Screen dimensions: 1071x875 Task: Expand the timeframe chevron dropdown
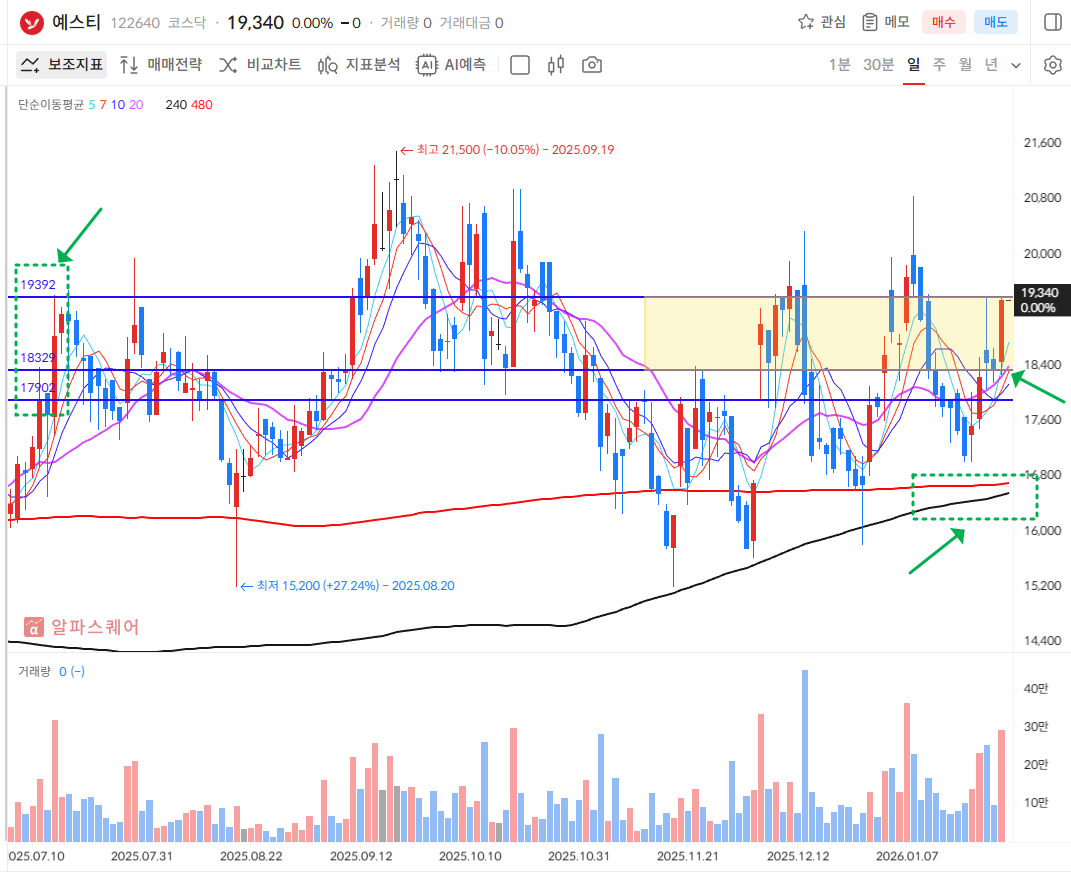tap(1016, 65)
